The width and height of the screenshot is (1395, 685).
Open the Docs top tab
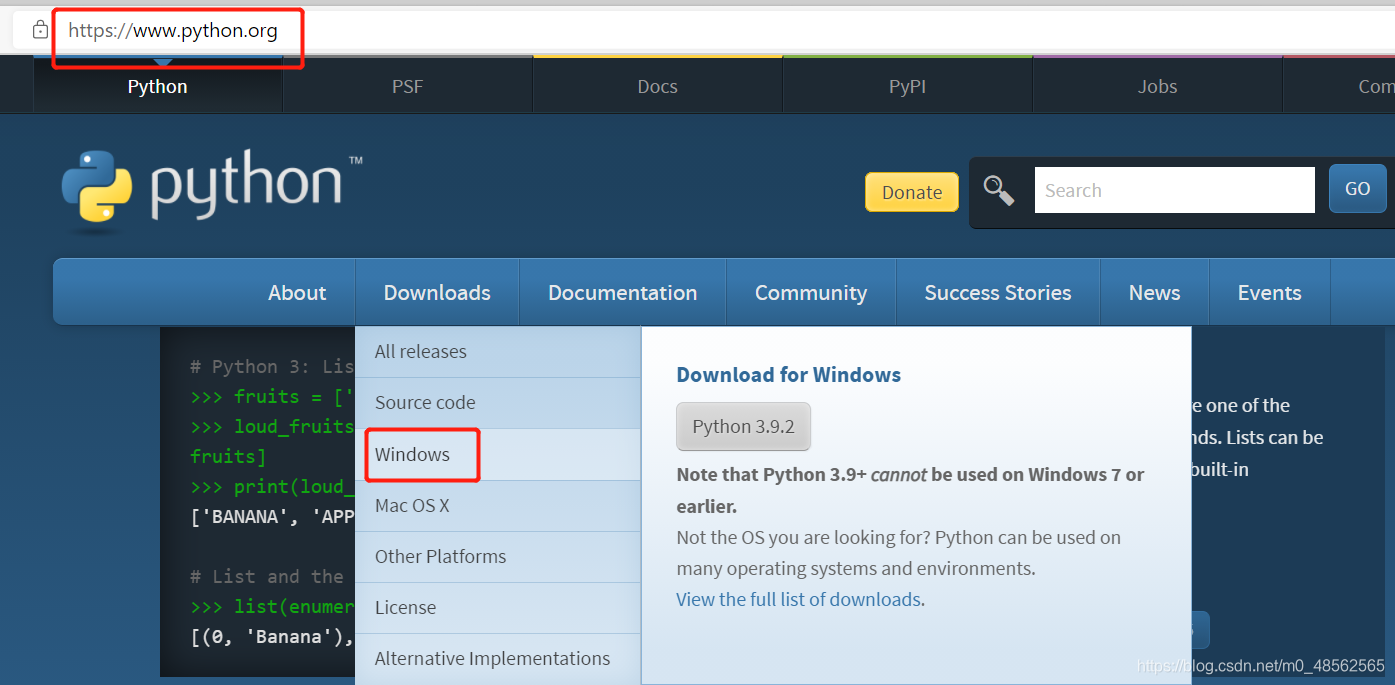coord(658,86)
